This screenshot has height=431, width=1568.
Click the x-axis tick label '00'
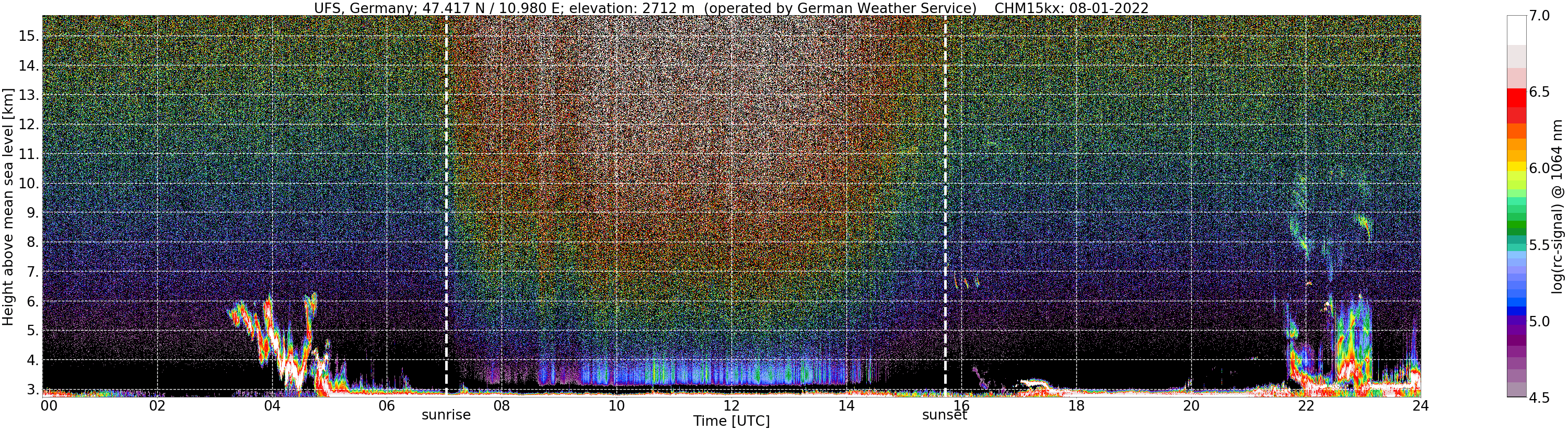click(x=49, y=405)
